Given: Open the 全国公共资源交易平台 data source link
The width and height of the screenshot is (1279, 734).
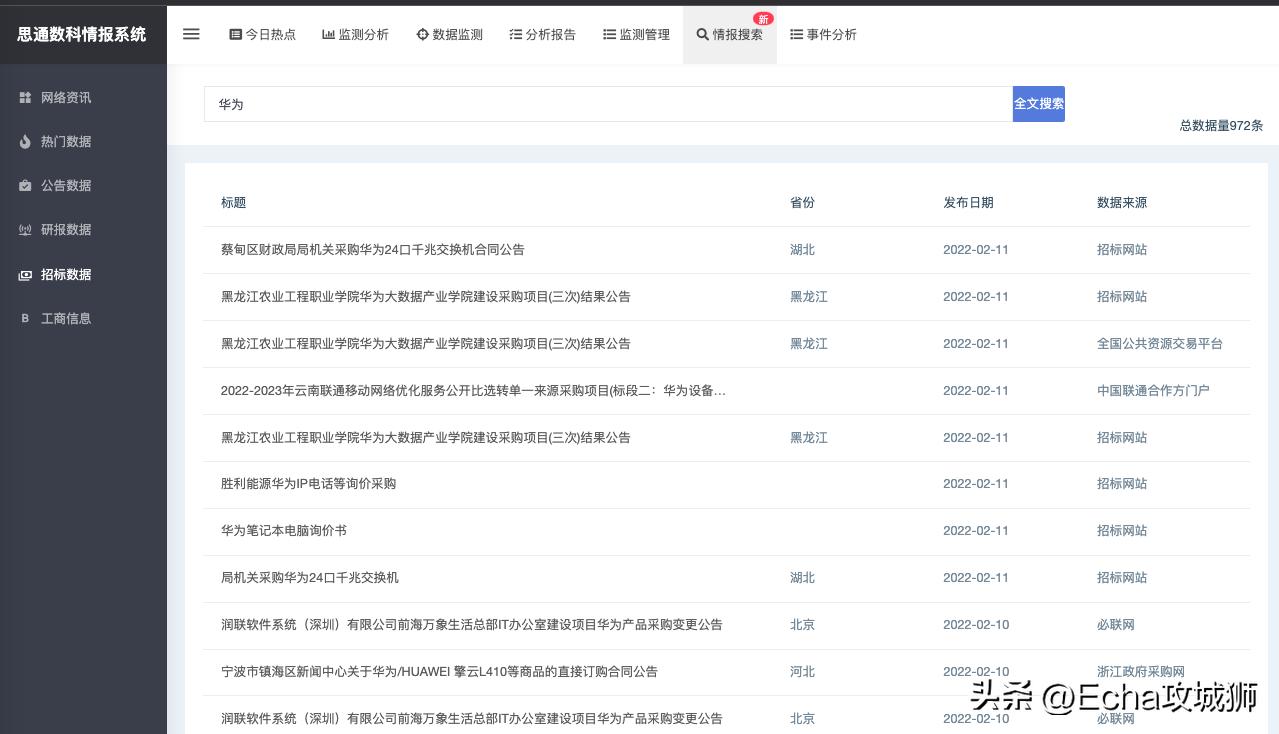Looking at the screenshot, I should tap(1160, 344).
